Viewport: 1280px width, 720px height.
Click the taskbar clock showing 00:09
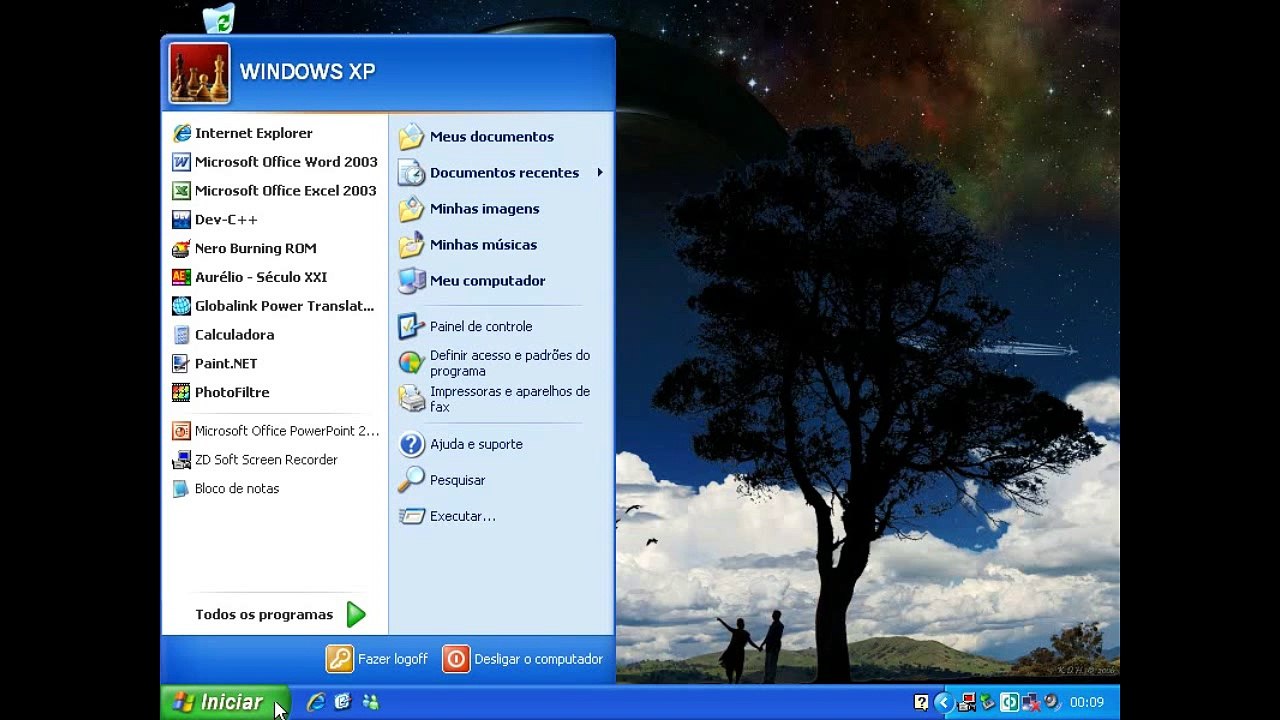coord(1087,702)
